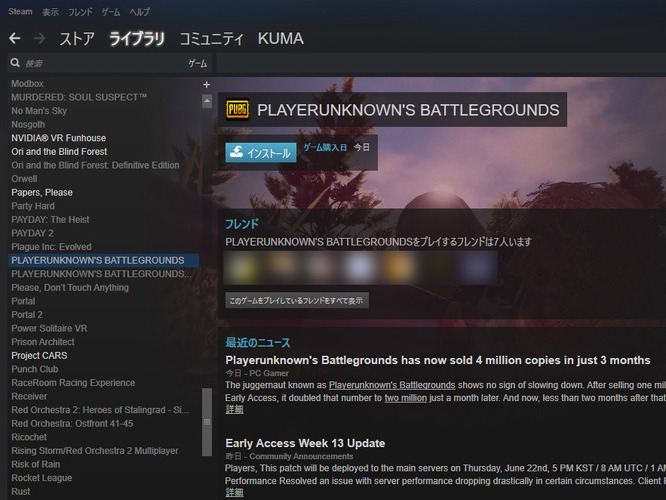Open the 4 million copies news headline
The image size is (666, 500).
[437, 360]
